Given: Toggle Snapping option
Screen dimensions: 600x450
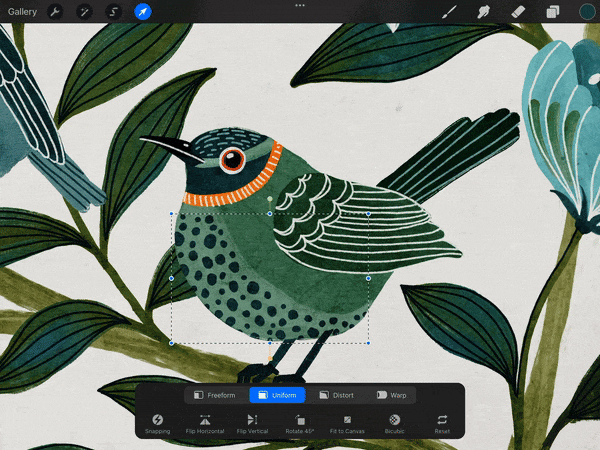Looking at the screenshot, I should coord(157,424).
